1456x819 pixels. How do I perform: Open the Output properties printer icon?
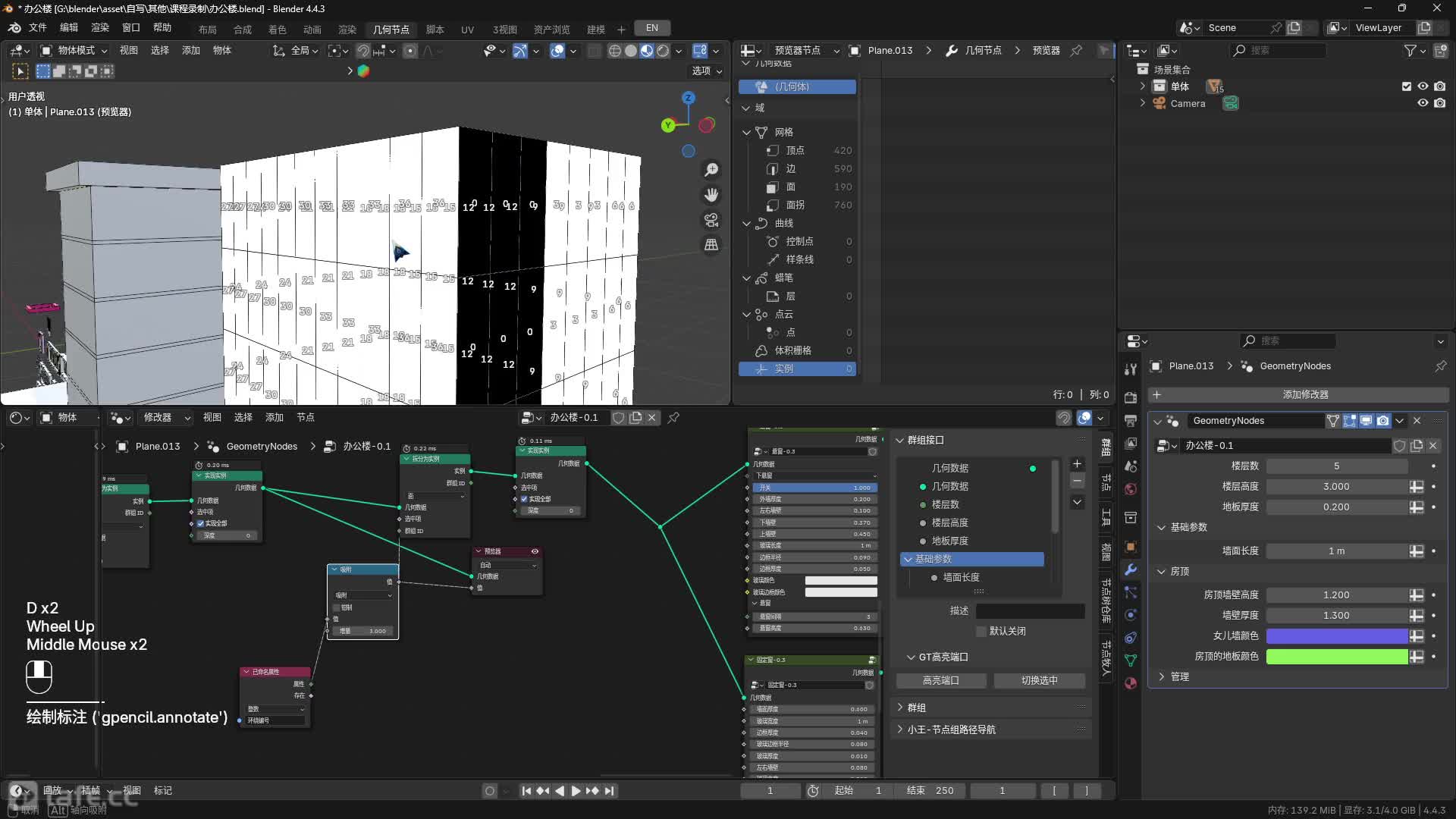coord(1131,420)
